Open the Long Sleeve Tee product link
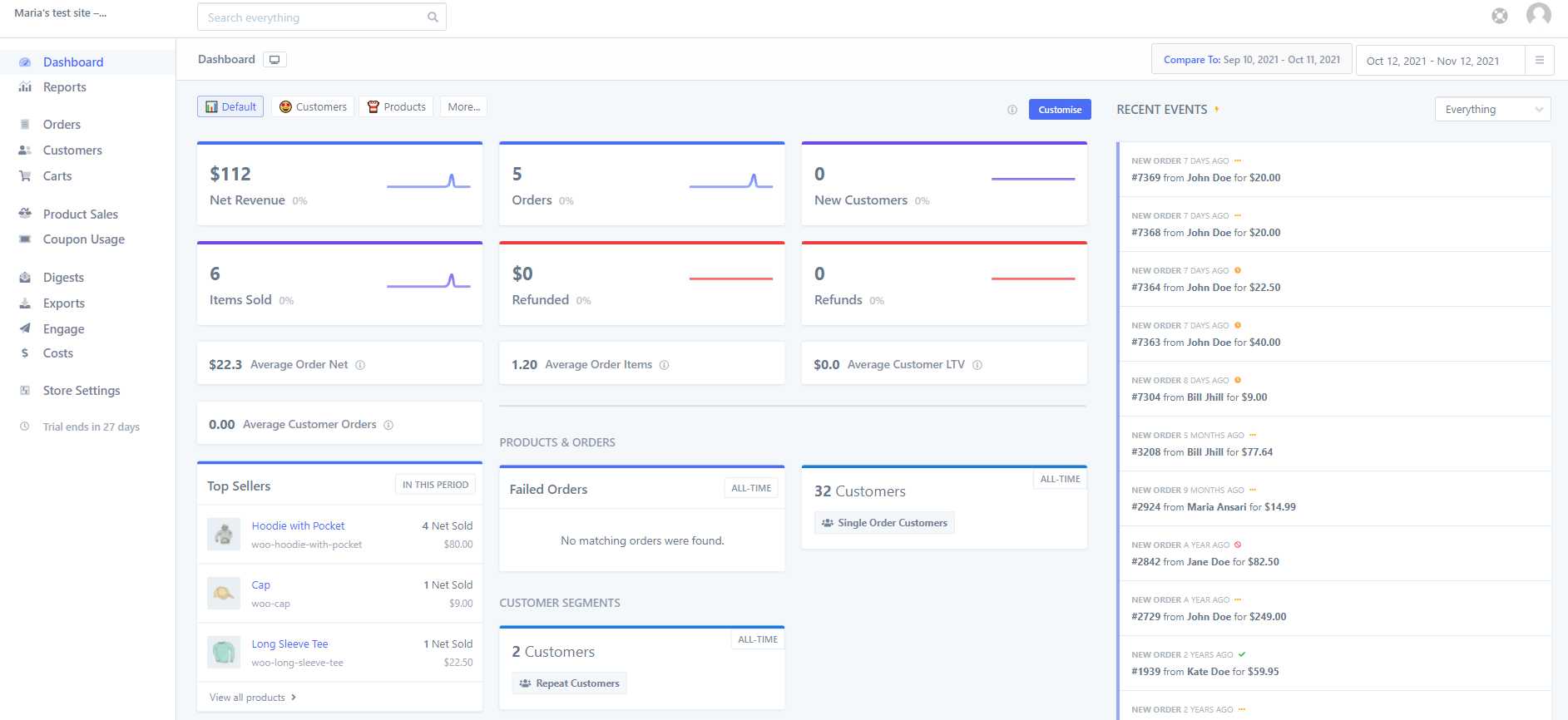 [289, 644]
